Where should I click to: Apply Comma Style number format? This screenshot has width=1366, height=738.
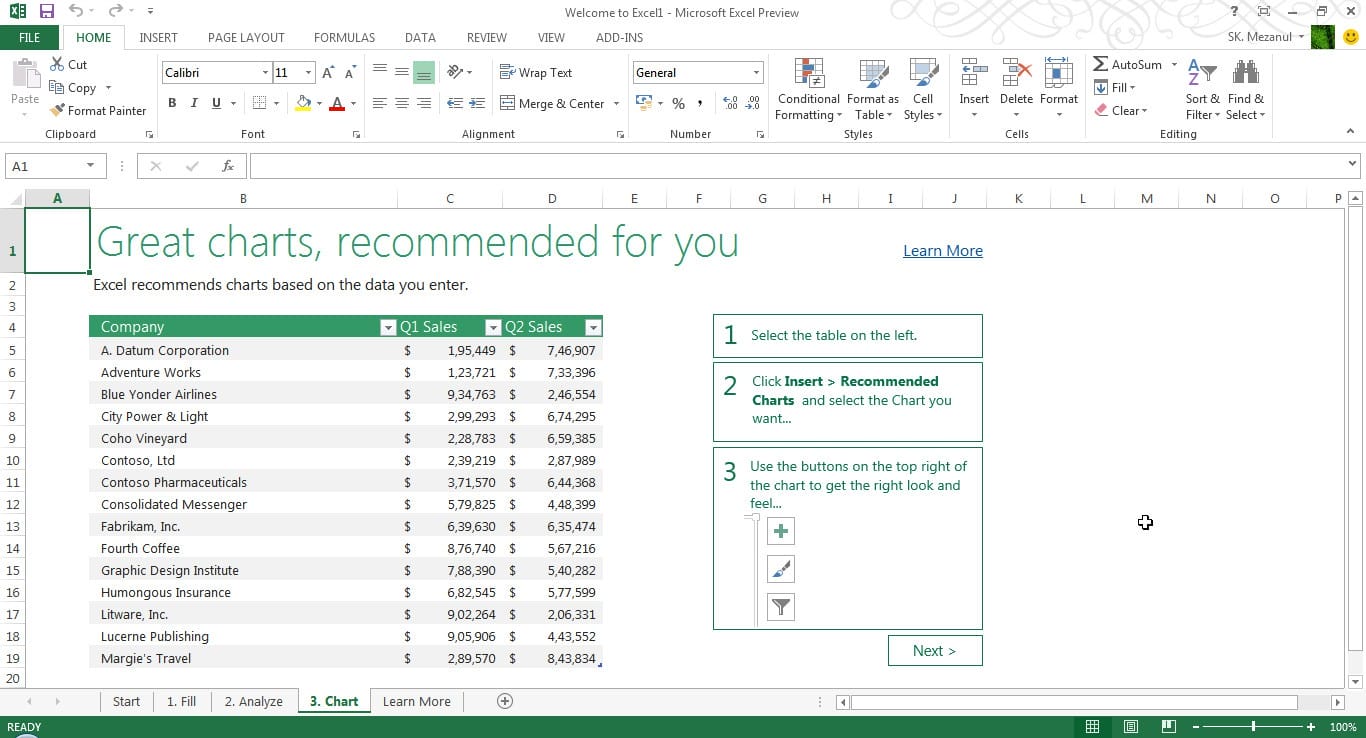pos(700,103)
